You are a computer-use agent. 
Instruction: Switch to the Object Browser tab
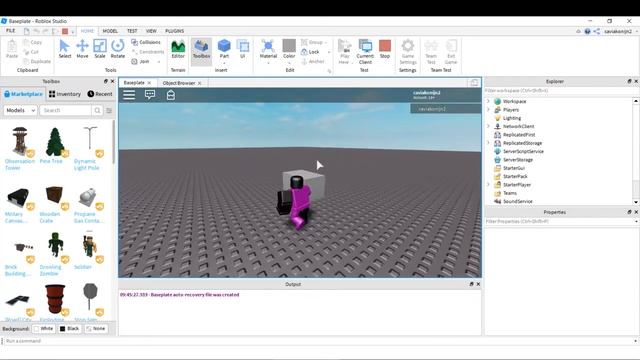pyautogui.click(x=179, y=83)
